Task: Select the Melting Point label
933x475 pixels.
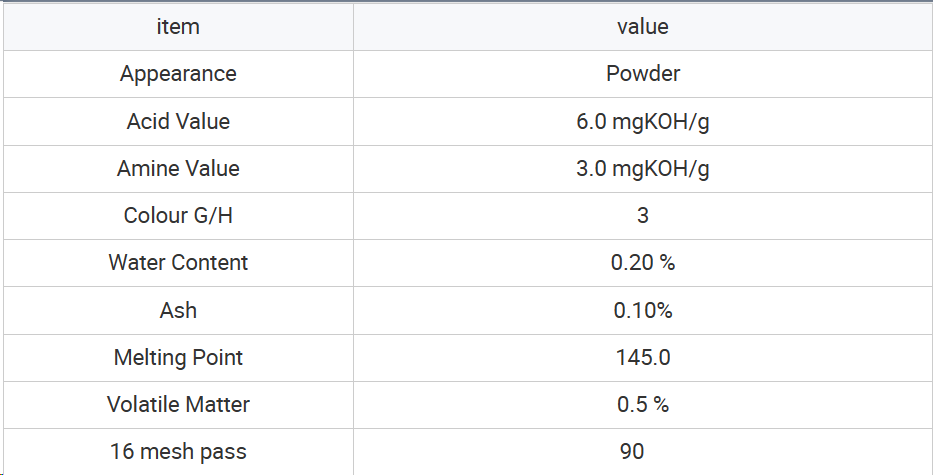Action: pos(178,358)
